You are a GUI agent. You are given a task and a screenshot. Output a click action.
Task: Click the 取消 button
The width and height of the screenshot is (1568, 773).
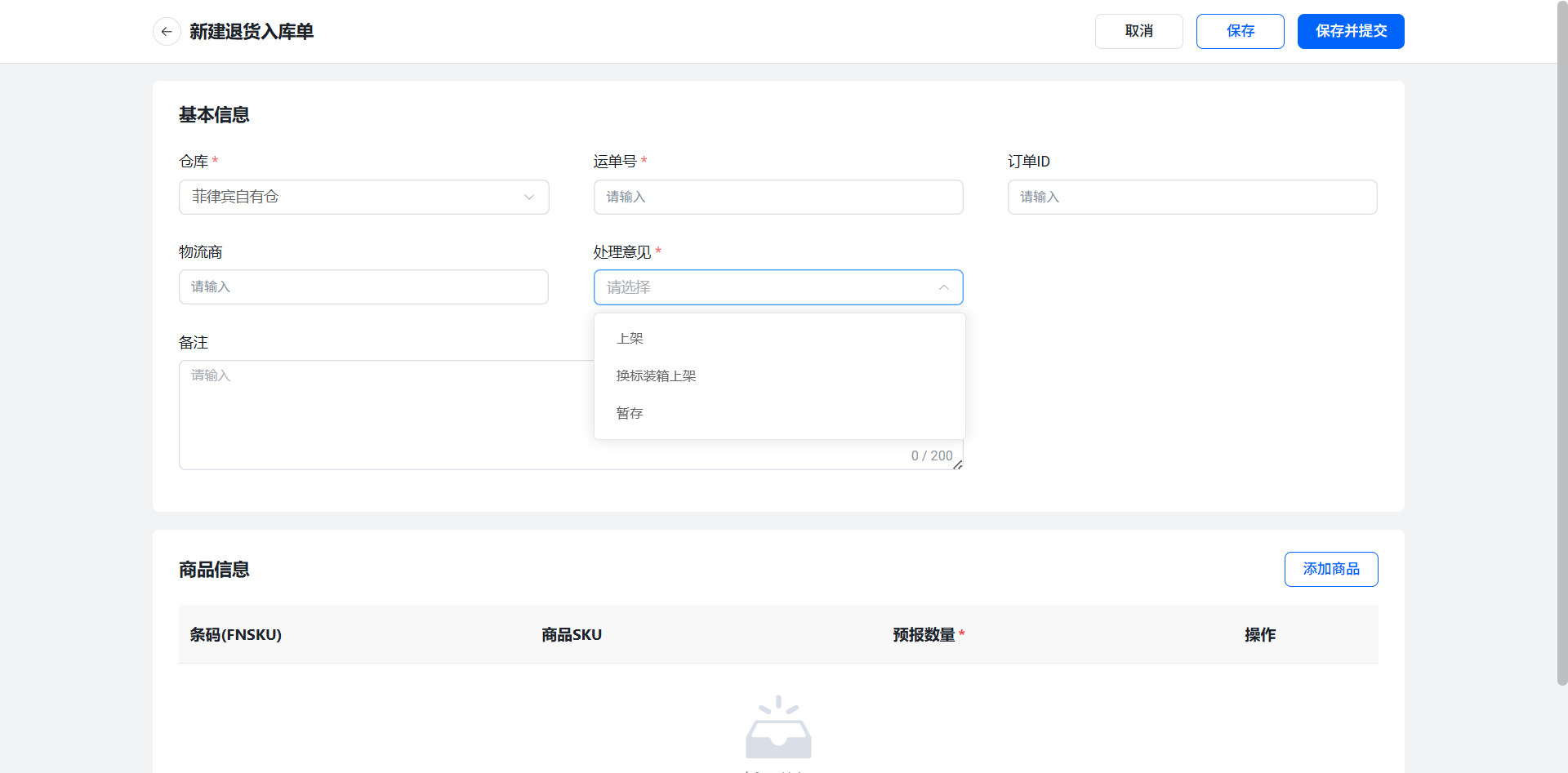pos(1138,32)
